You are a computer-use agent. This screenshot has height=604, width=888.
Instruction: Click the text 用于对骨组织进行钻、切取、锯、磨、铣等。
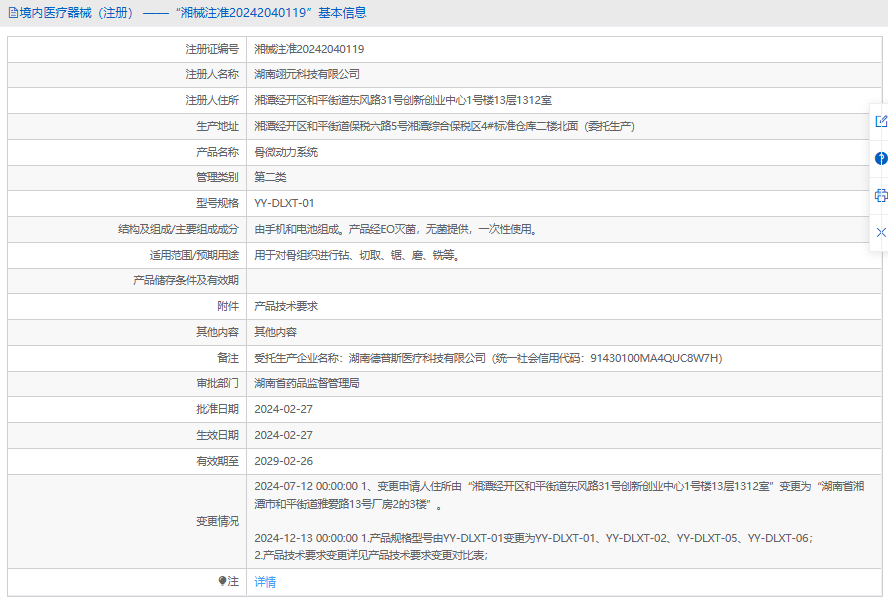click(358, 255)
